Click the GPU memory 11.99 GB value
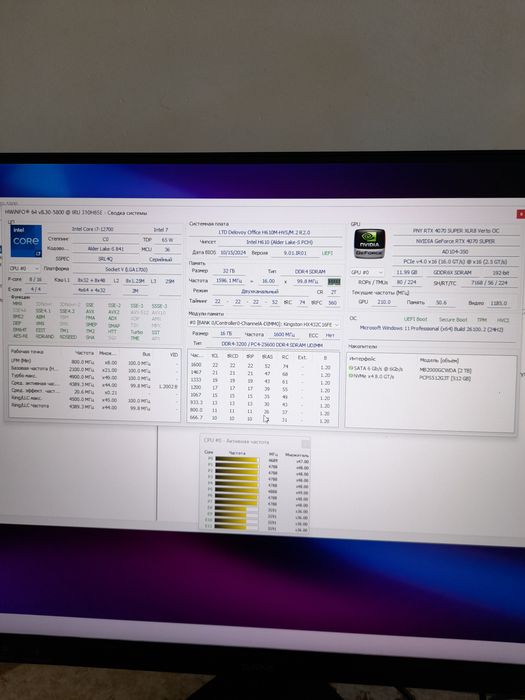Viewport: 525px width, 700px height. pos(407,272)
